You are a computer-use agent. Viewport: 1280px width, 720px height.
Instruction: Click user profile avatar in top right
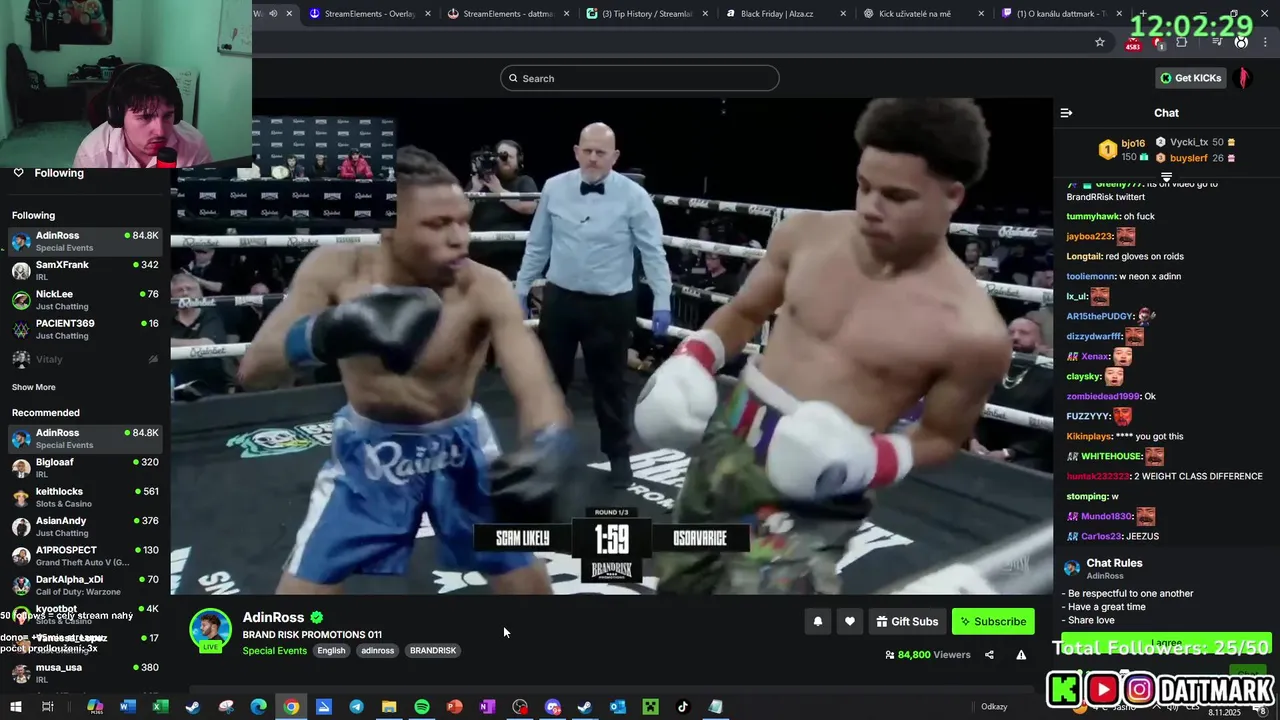pyautogui.click(x=1244, y=78)
